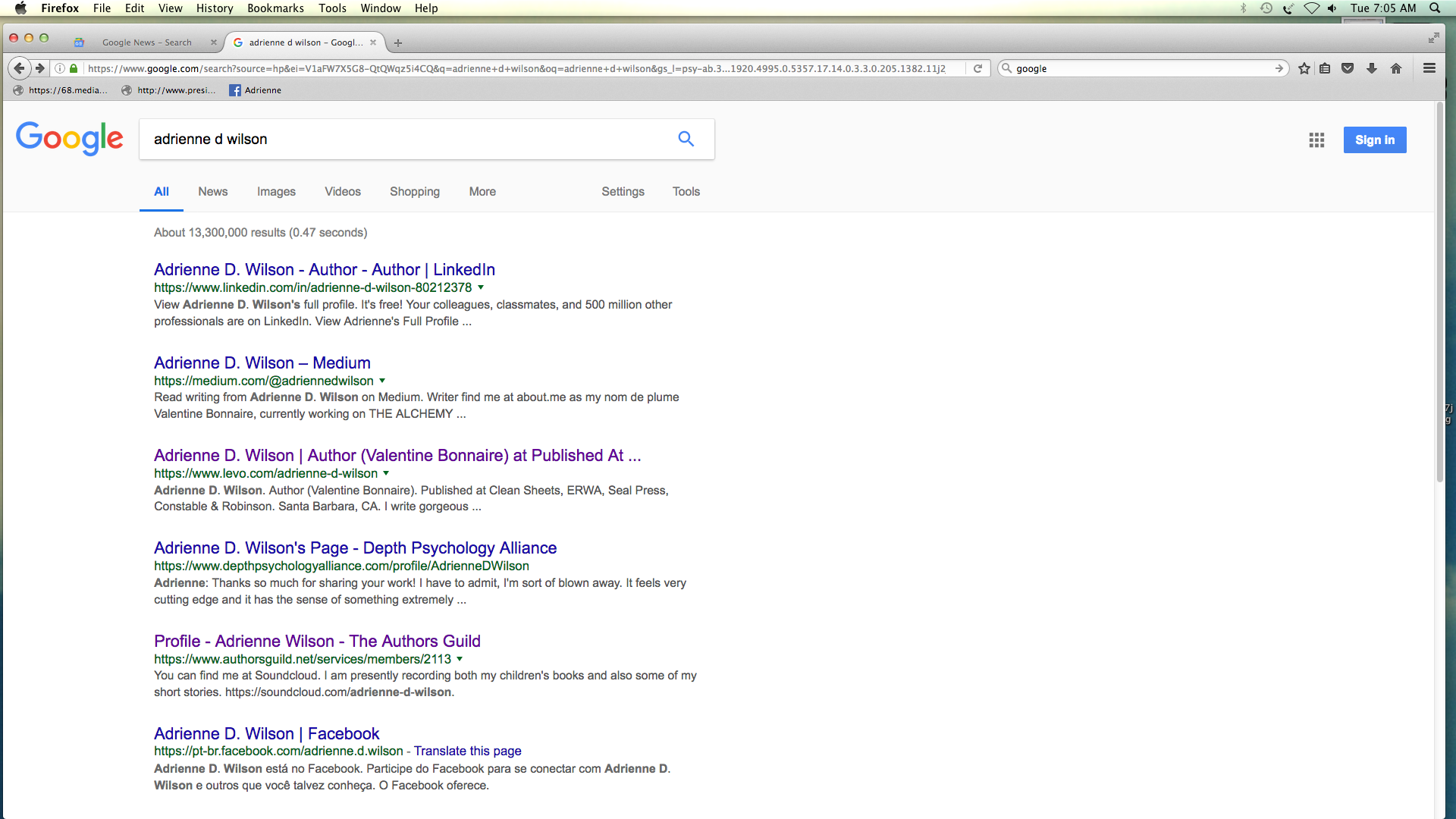Click the Pocket save icon

(1348, 68)
